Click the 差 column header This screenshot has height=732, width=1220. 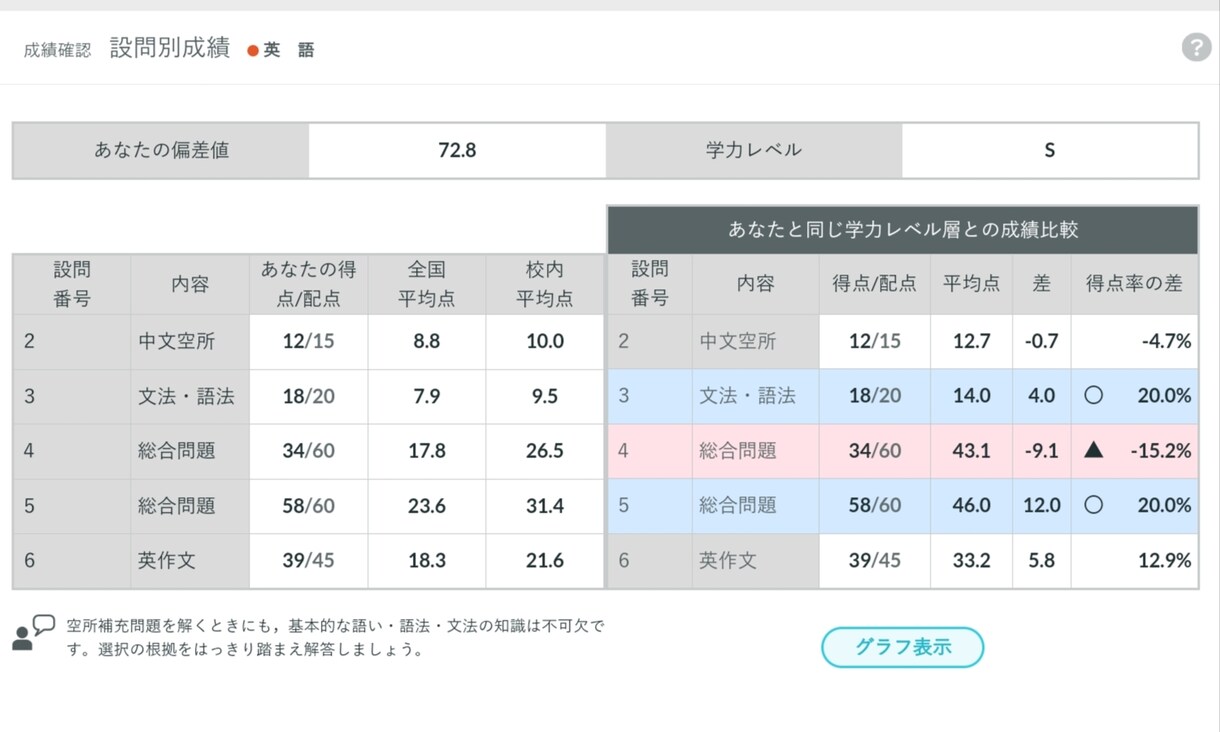[x=1041, y=284]
